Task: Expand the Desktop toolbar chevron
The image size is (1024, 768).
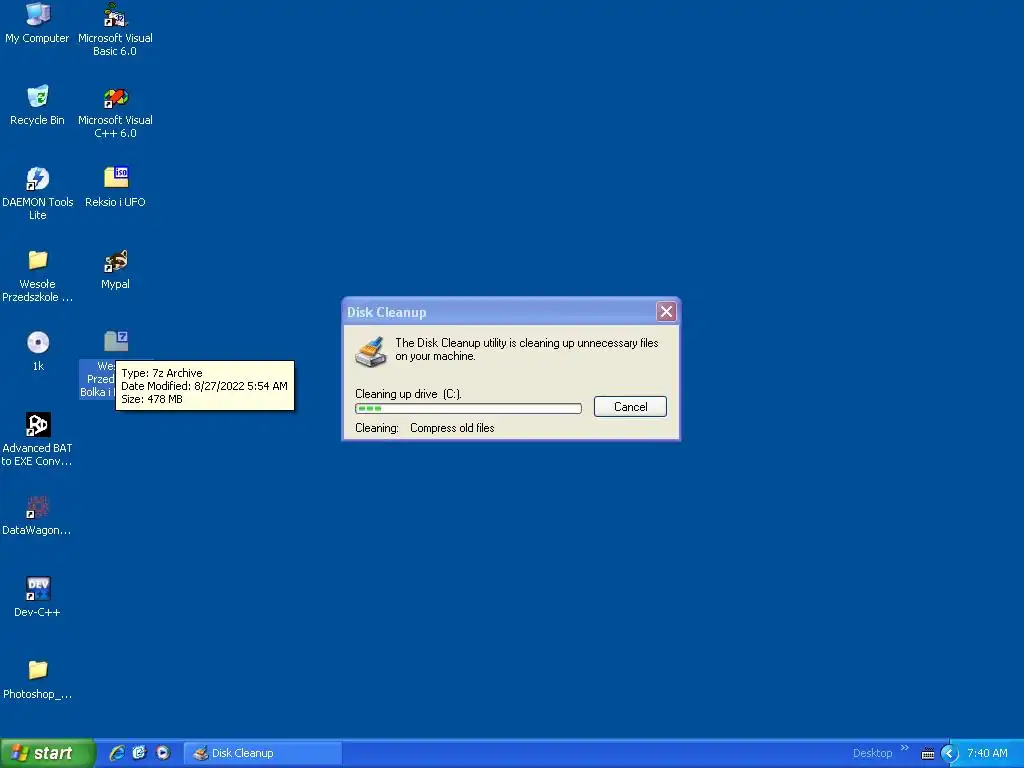Action: (904, 748)
